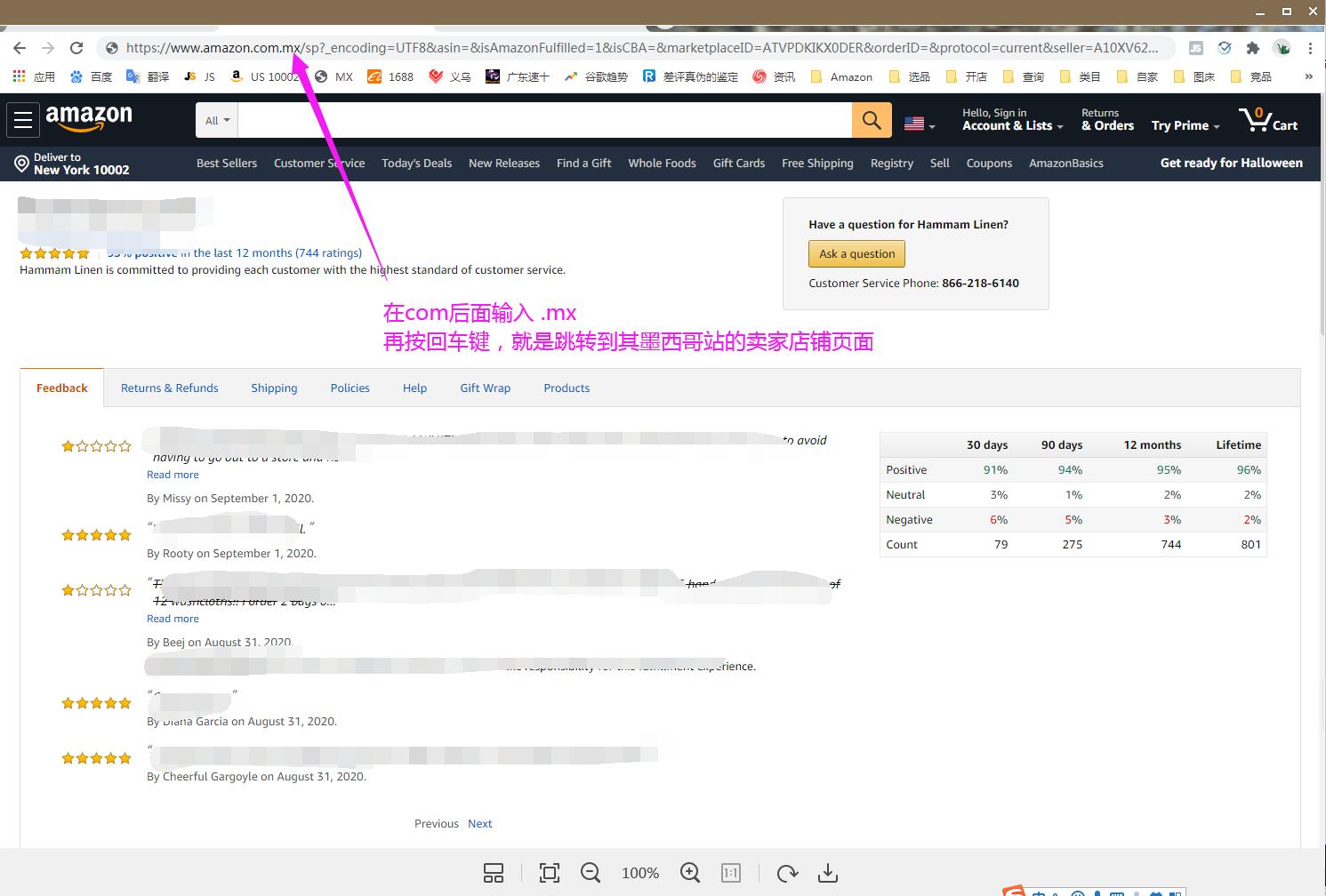Screen dimensions: 1326x896
Task: Go back using the browser back arrow
Action: (x=20, y=48)
